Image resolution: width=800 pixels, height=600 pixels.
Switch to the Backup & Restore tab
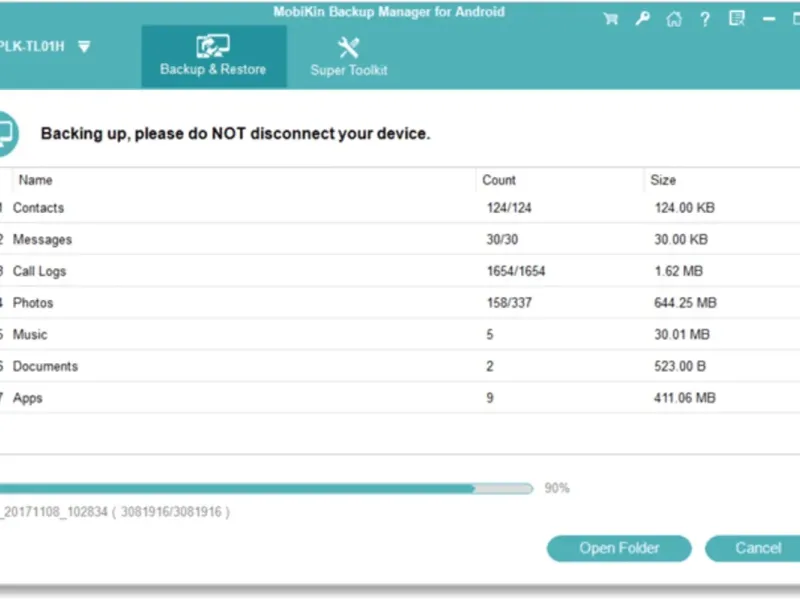pos(214,56)
